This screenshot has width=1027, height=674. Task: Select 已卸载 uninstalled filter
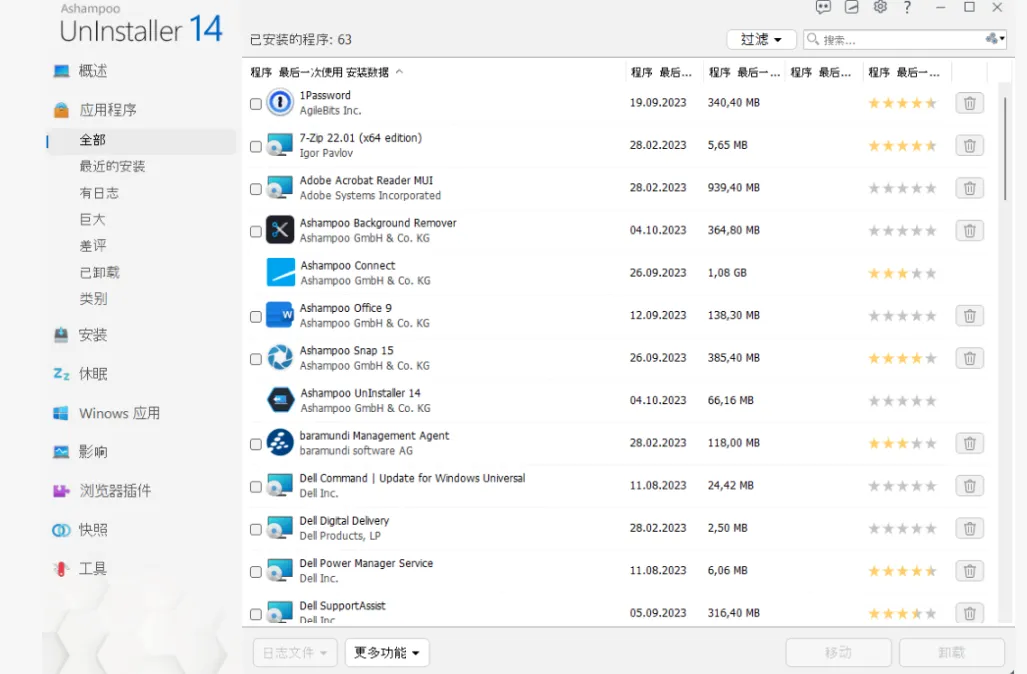[100, 272]
